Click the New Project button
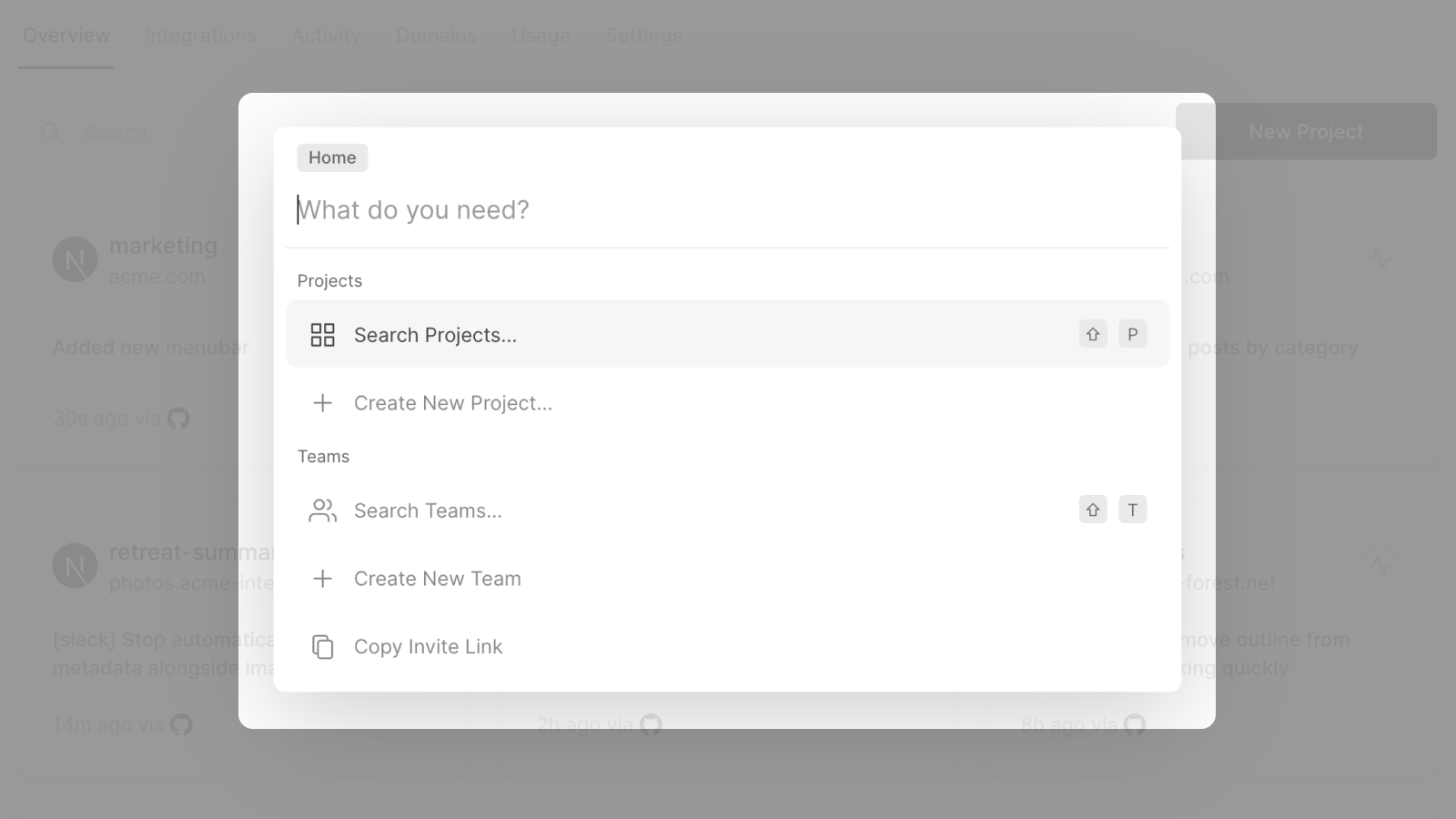Viewport: 1456px width, 819px height. [1305, 131]
